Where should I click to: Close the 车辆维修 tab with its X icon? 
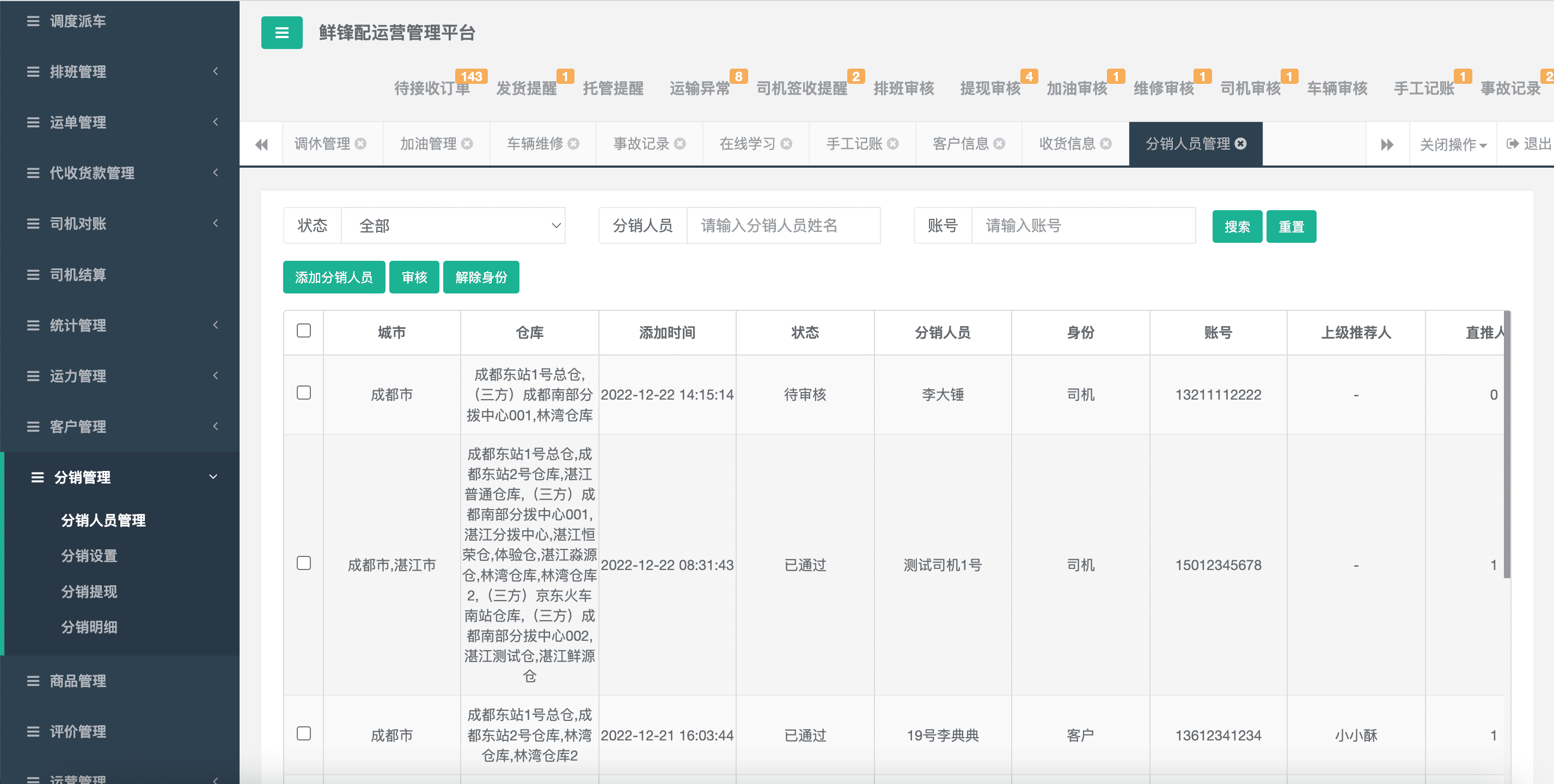click(x=574, y=144)
